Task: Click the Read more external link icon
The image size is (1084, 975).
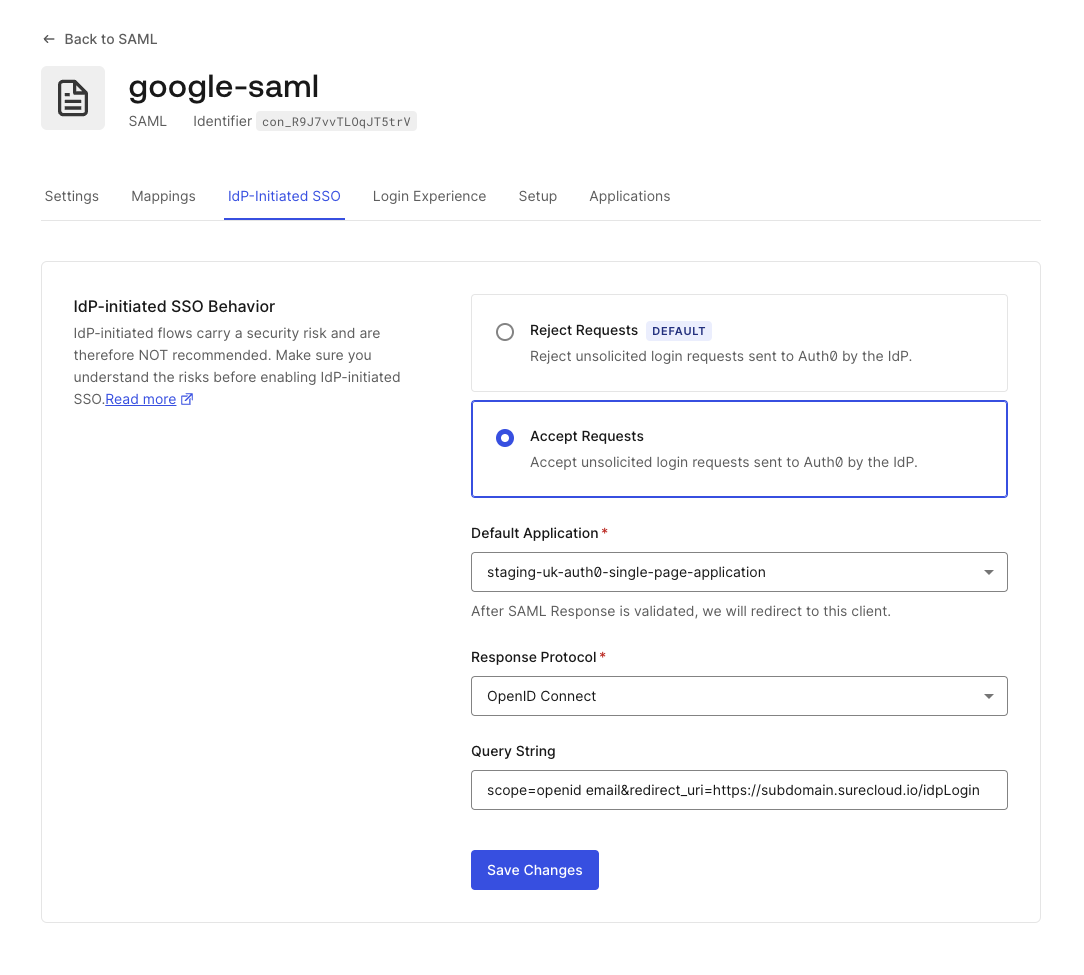Action: pos(187,400)
